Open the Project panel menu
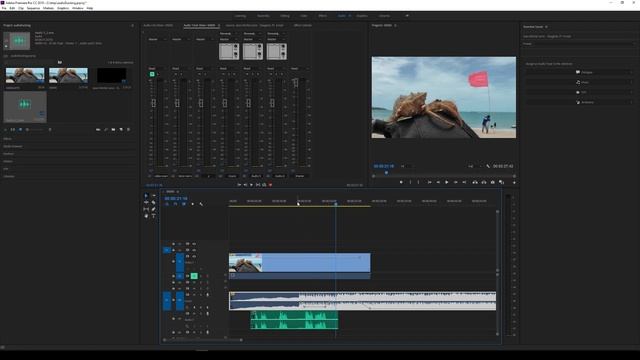This screenshot has height=360, width=640. pos(132,25)
